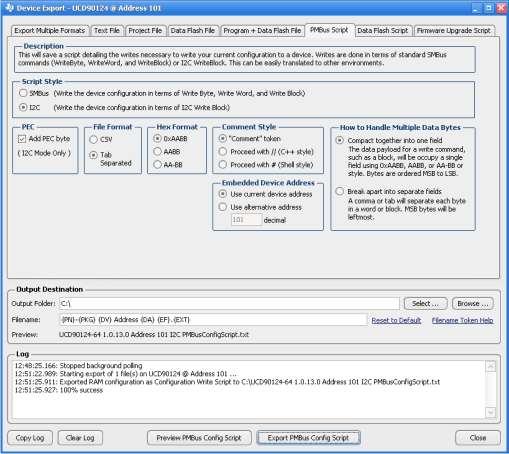Switch to Export Multiple Formats tab
The width and height of the screenshot is (509, 454).
pyautogui.click(x=50, y=31)
